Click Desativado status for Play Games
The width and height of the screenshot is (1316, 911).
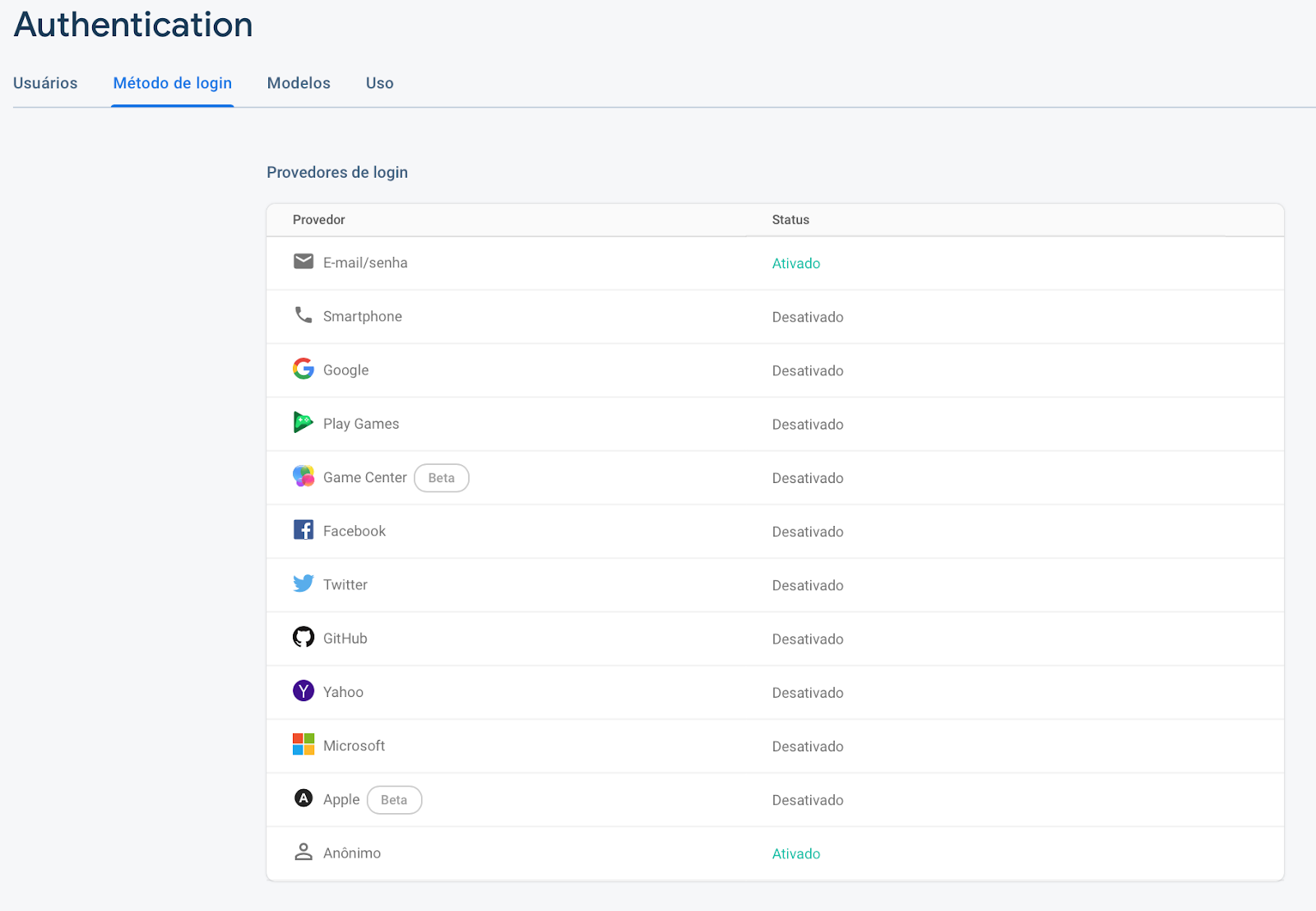point(808,425)
